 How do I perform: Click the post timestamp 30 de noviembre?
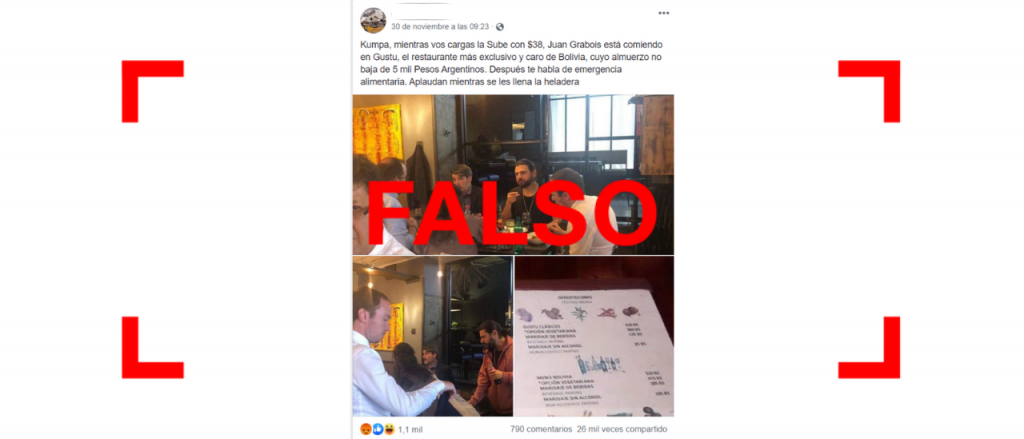[440, 27]
